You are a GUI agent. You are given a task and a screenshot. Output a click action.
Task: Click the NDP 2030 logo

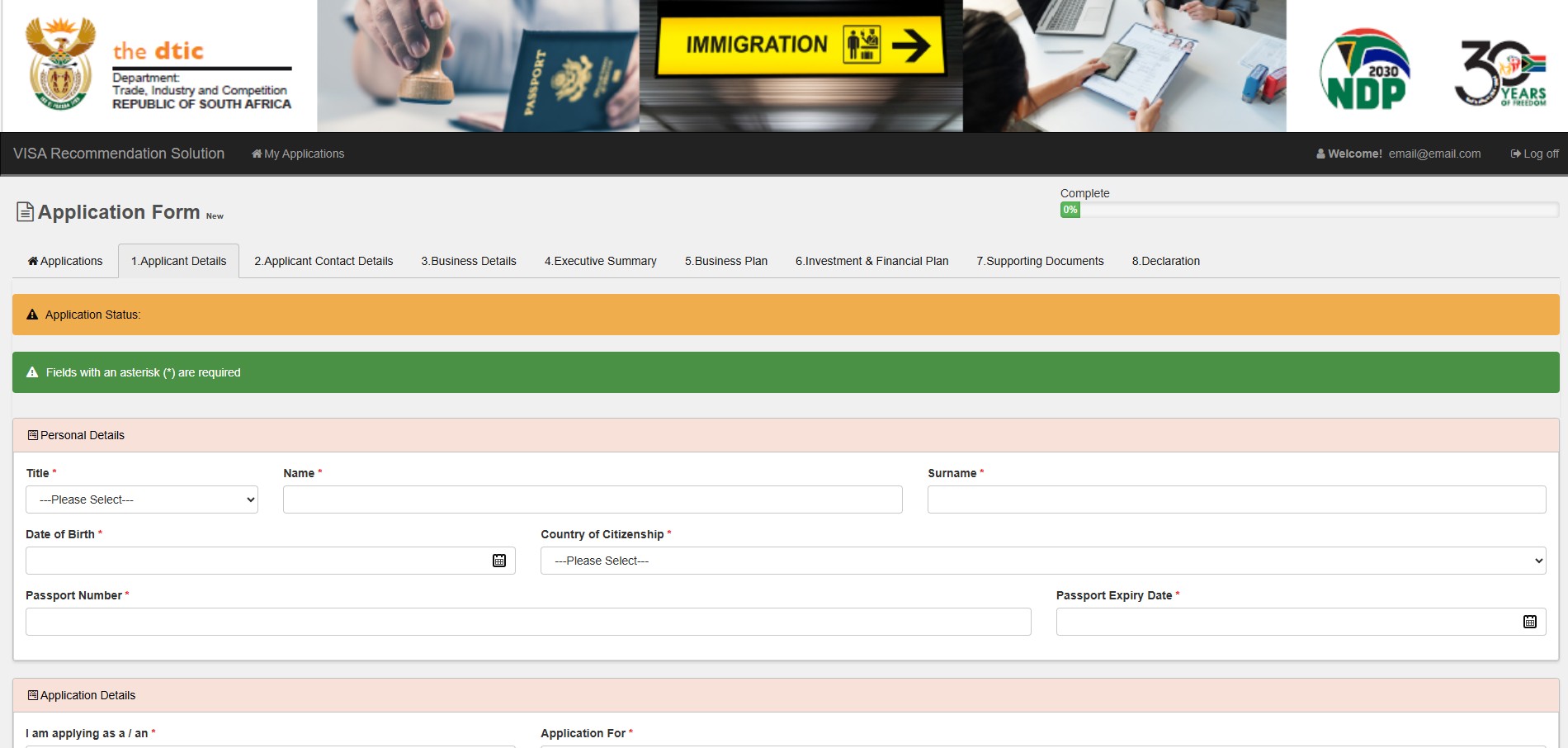point(1365,69)
